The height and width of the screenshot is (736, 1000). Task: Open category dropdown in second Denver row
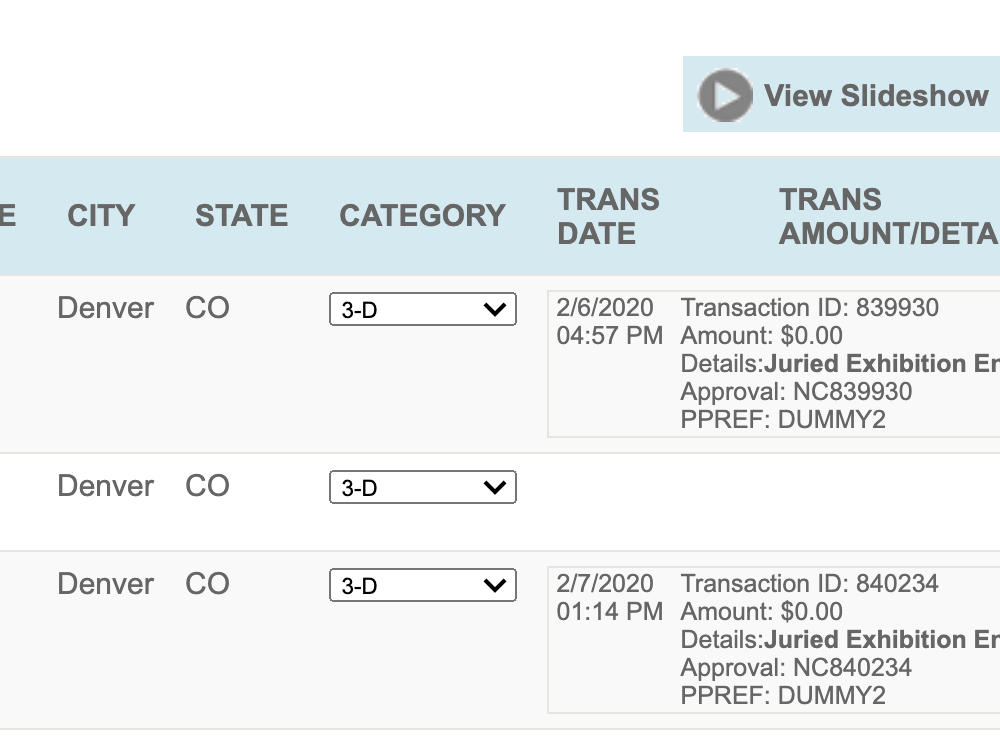[x=423, y=487]
